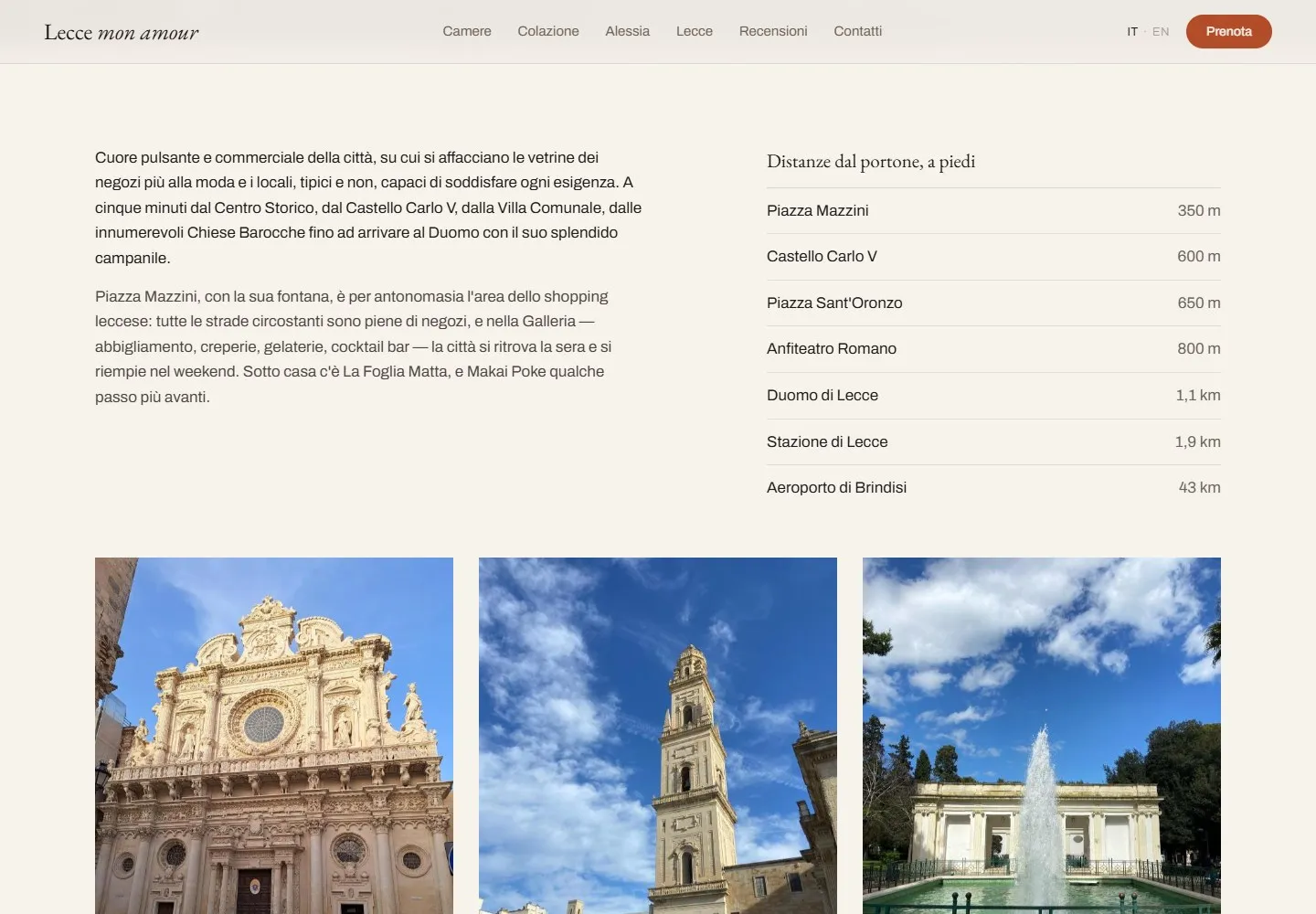The image size is (1316, 914).
Task: Switch language to EN
Action: pos(1161,32)
